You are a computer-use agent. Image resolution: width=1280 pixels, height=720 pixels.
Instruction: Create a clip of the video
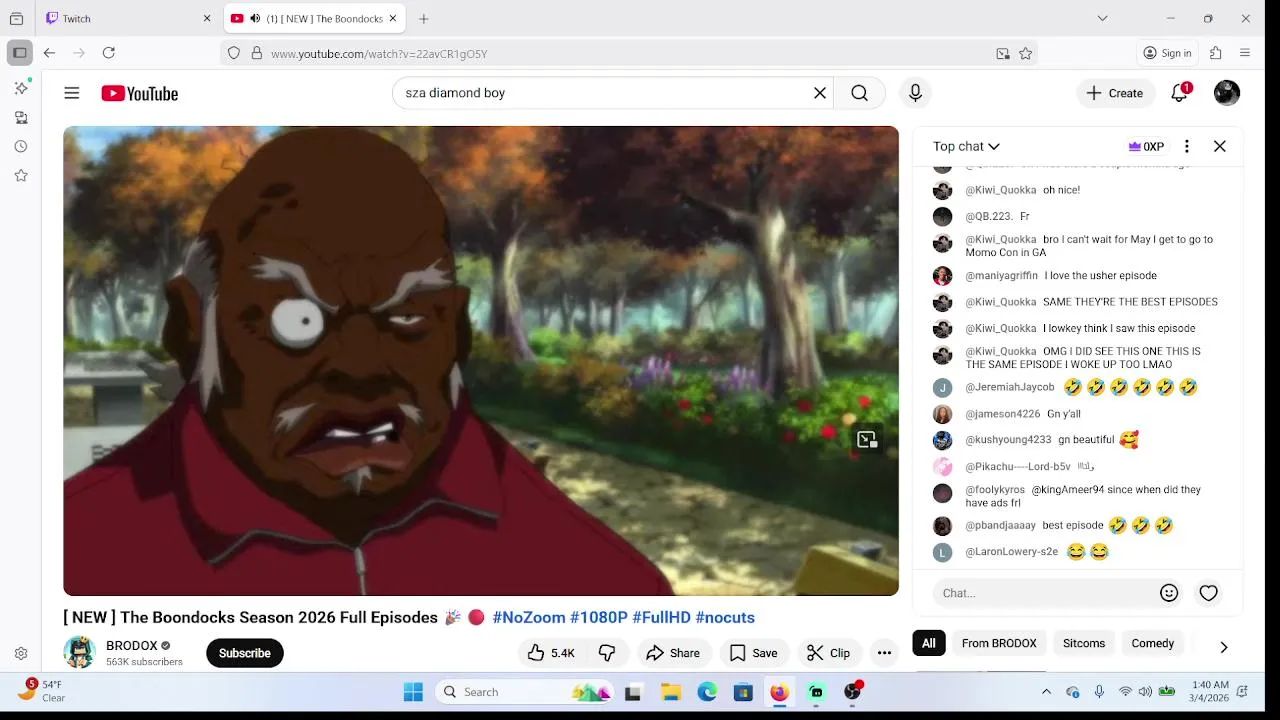pyautogui.click(x=828, y=653)
